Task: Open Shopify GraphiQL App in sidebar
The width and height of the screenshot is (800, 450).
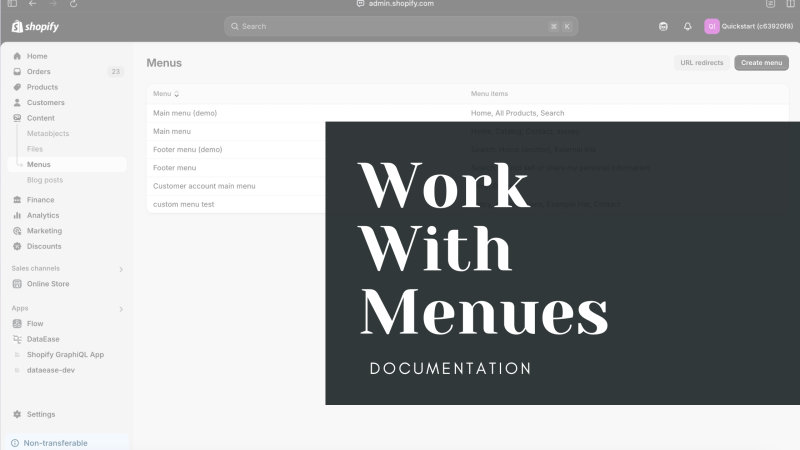Action: 65,355
